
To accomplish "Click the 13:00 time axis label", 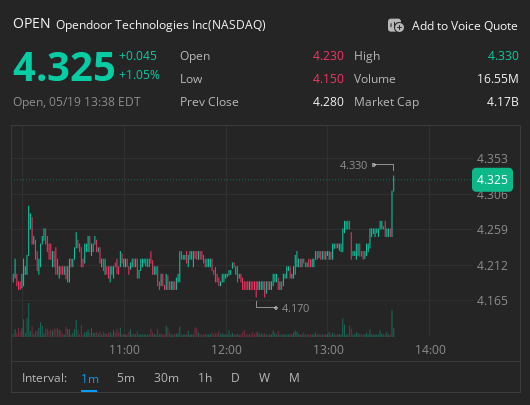I will click(x=328, y=350).
